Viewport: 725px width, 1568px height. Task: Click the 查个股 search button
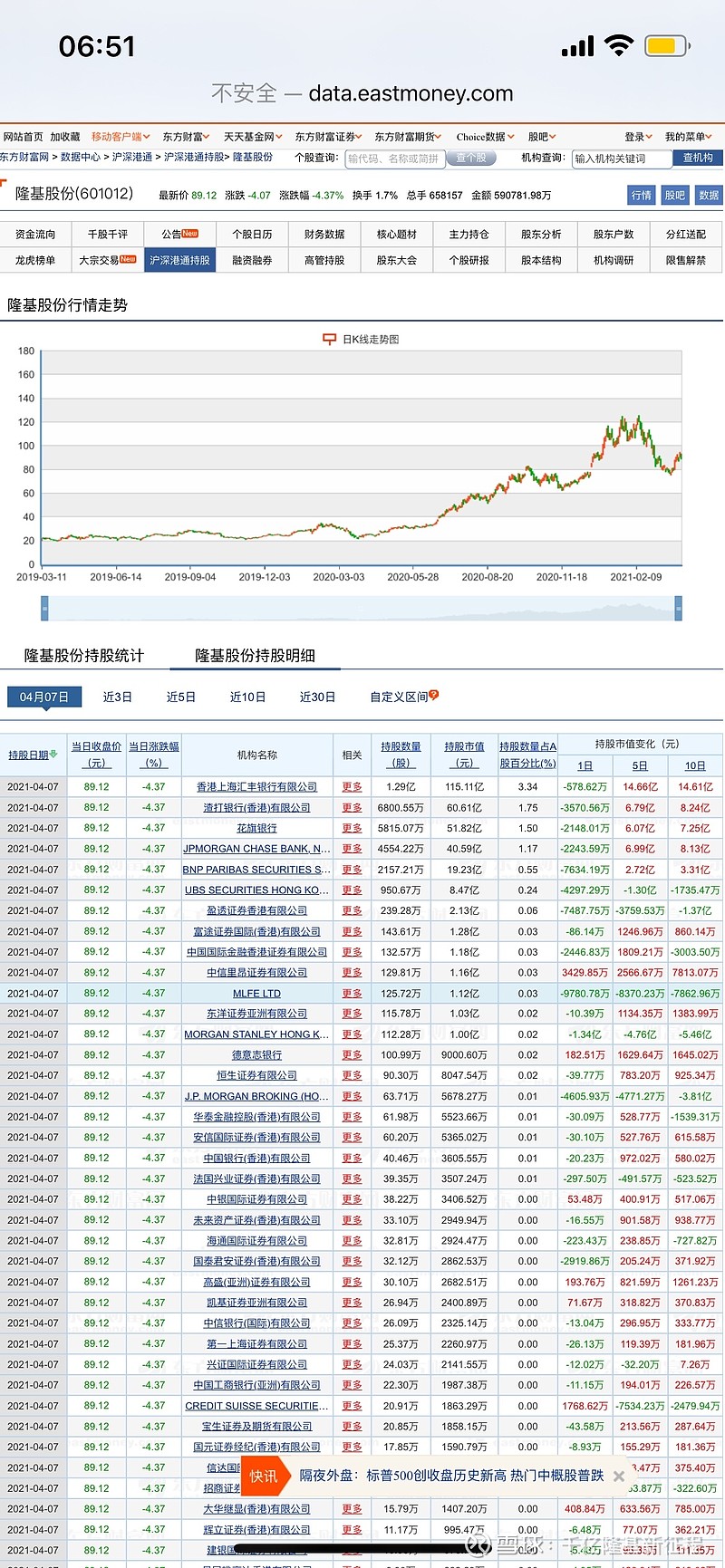click(x=471, y=158)
